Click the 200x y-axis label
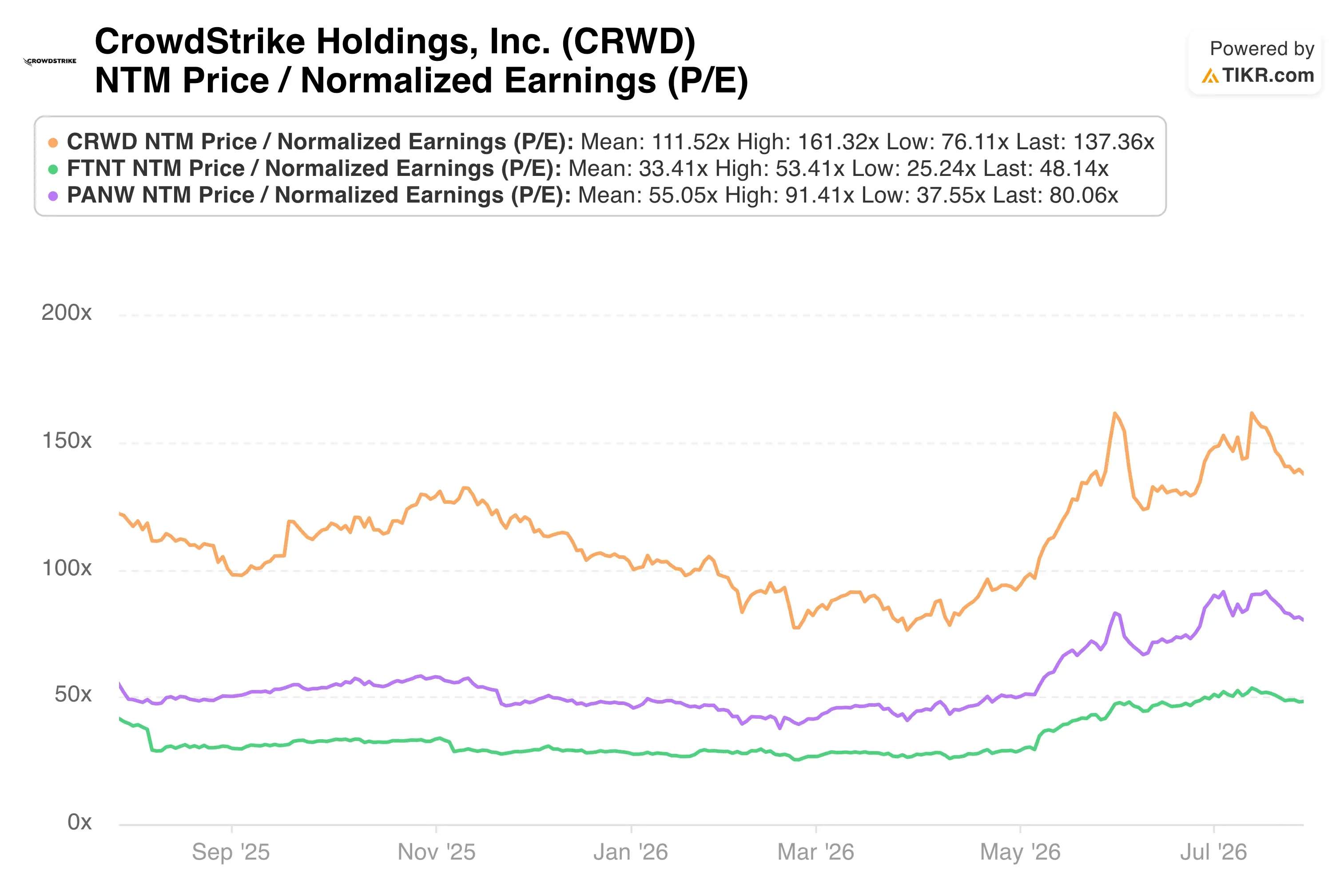This screenshot has height=896, width=1344. (66, 313)
